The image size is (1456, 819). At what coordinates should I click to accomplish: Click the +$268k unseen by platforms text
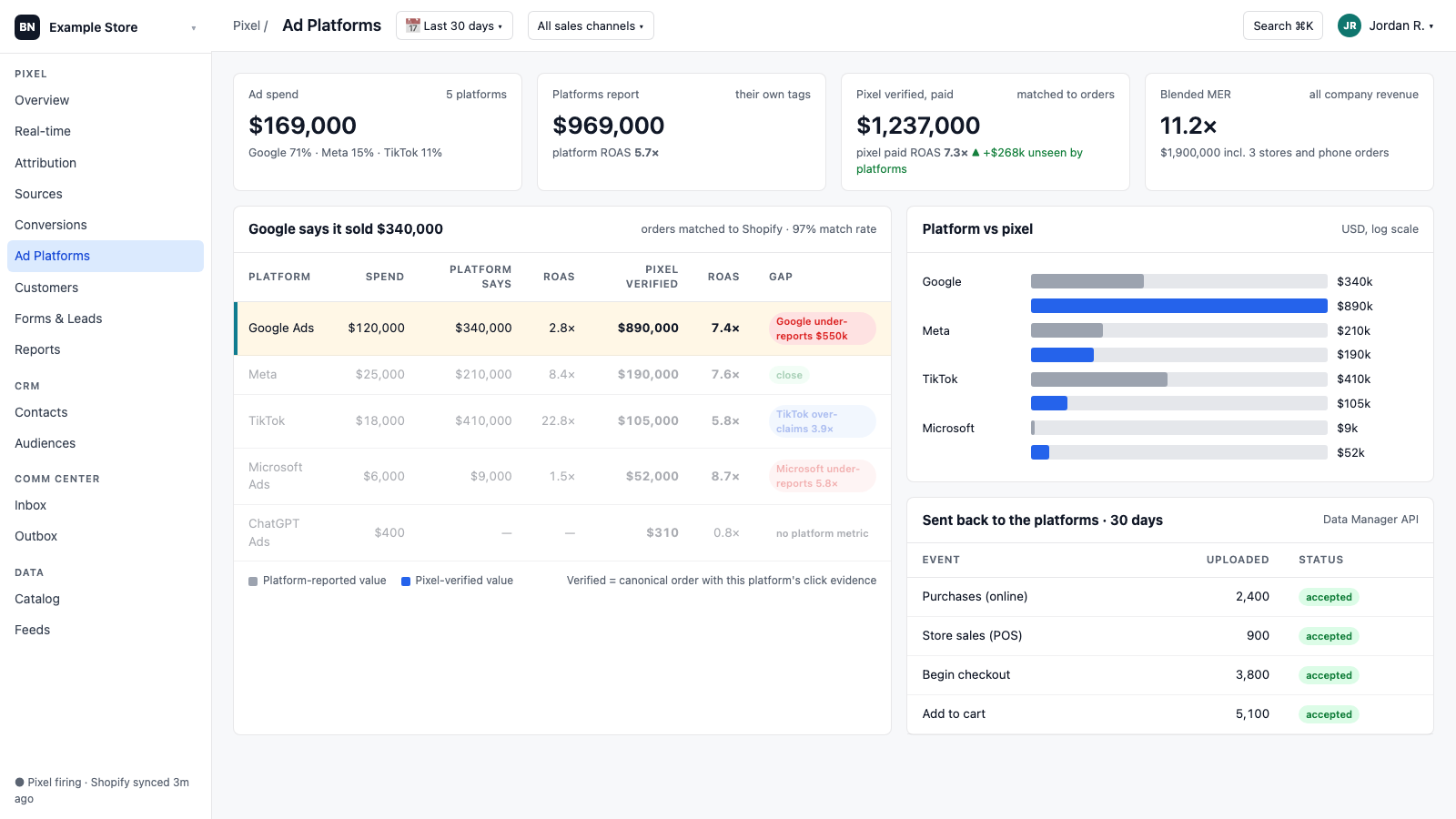(970, 161)
